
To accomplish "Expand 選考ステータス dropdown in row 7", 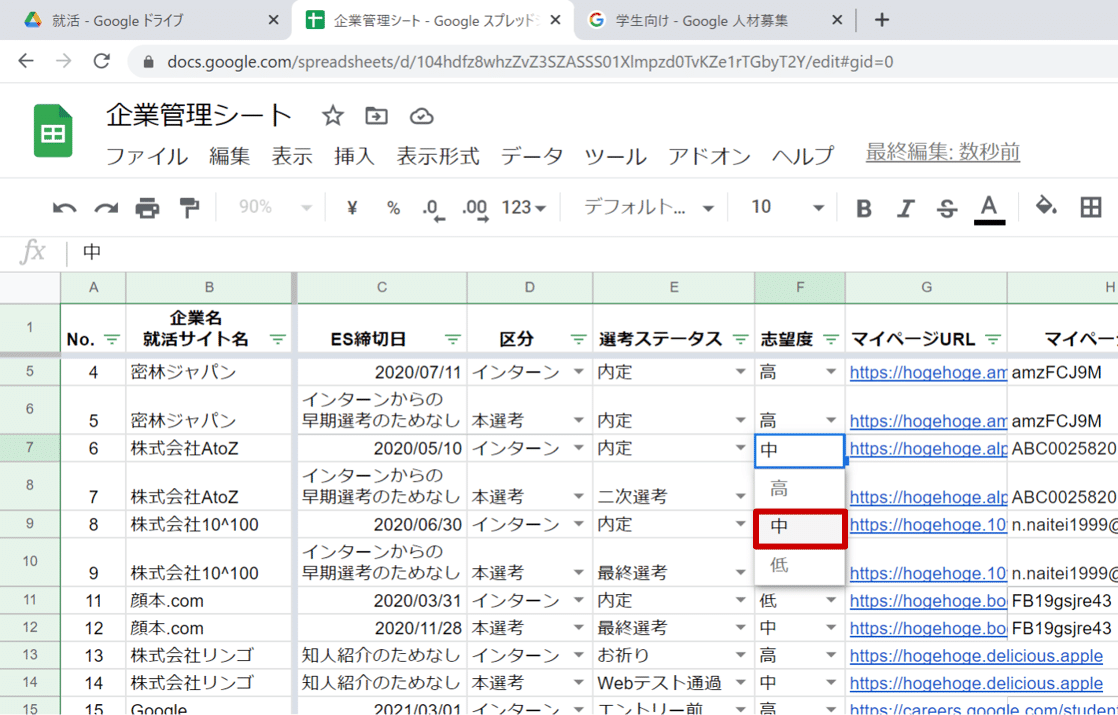I will click(x=741, y=448).
